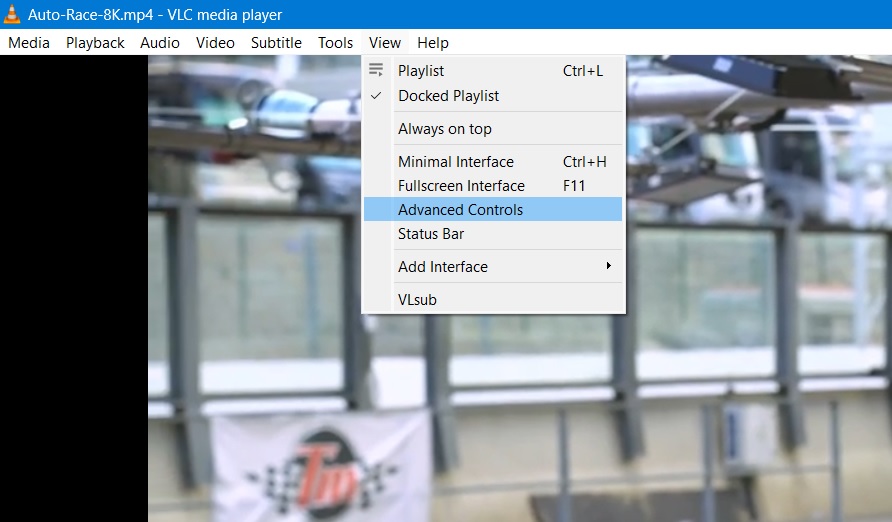The width and height of the screenshot is (892, 522).
Task: Close the open View menu
Action: click(x=385, y=43)
